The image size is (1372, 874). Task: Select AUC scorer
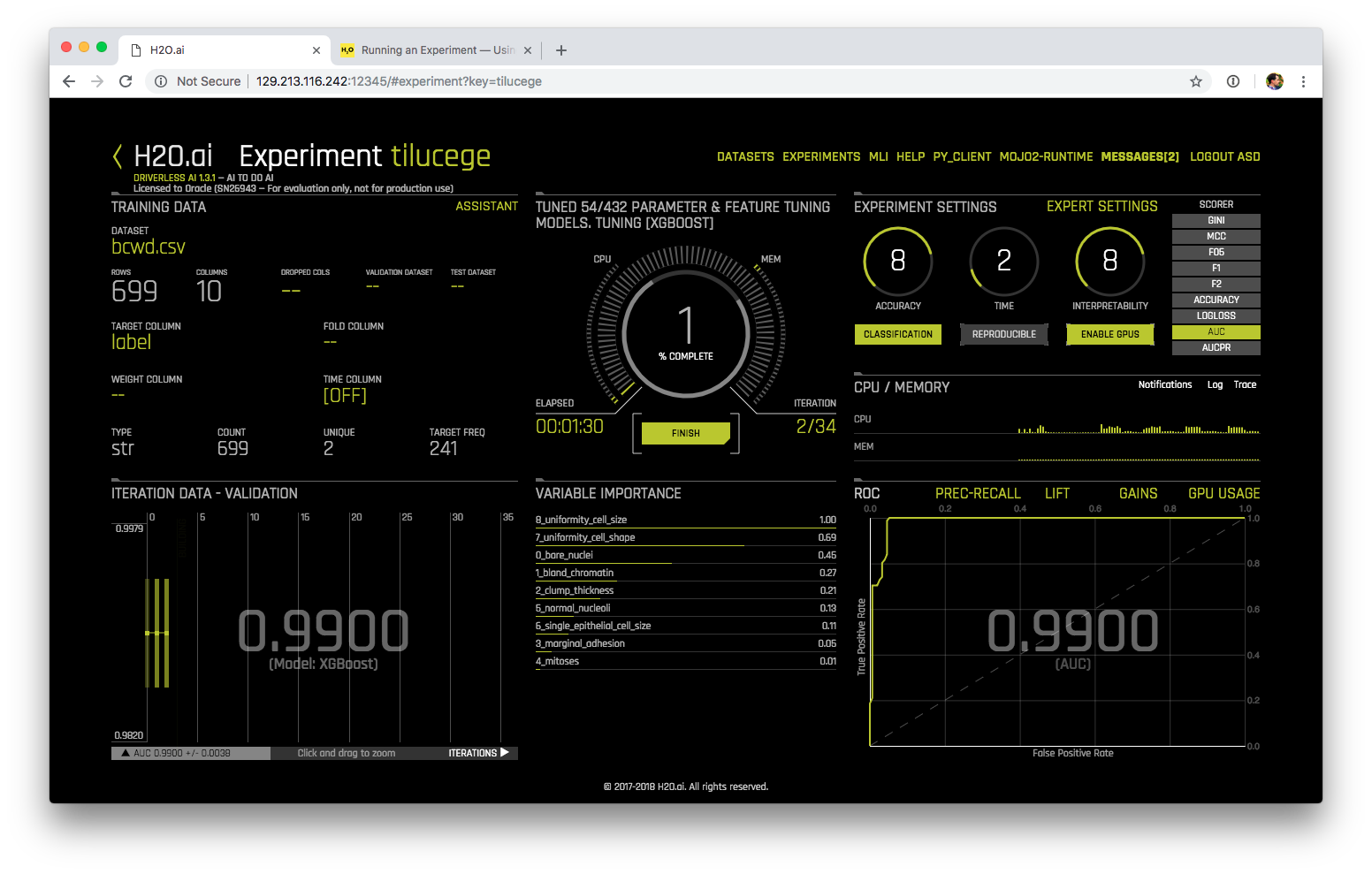(1216, 331)
